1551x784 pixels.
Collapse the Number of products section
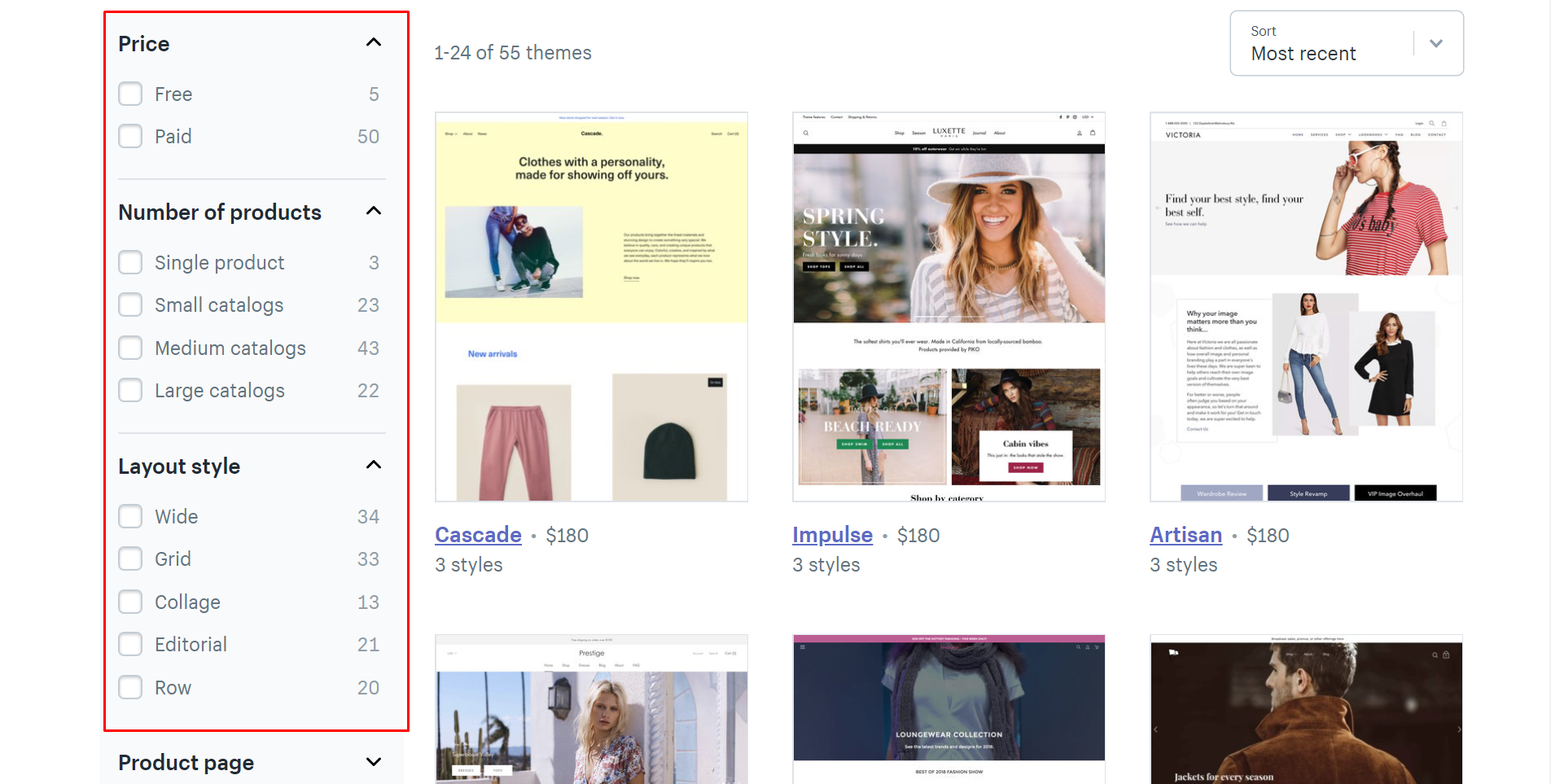(x=374, y=211)
